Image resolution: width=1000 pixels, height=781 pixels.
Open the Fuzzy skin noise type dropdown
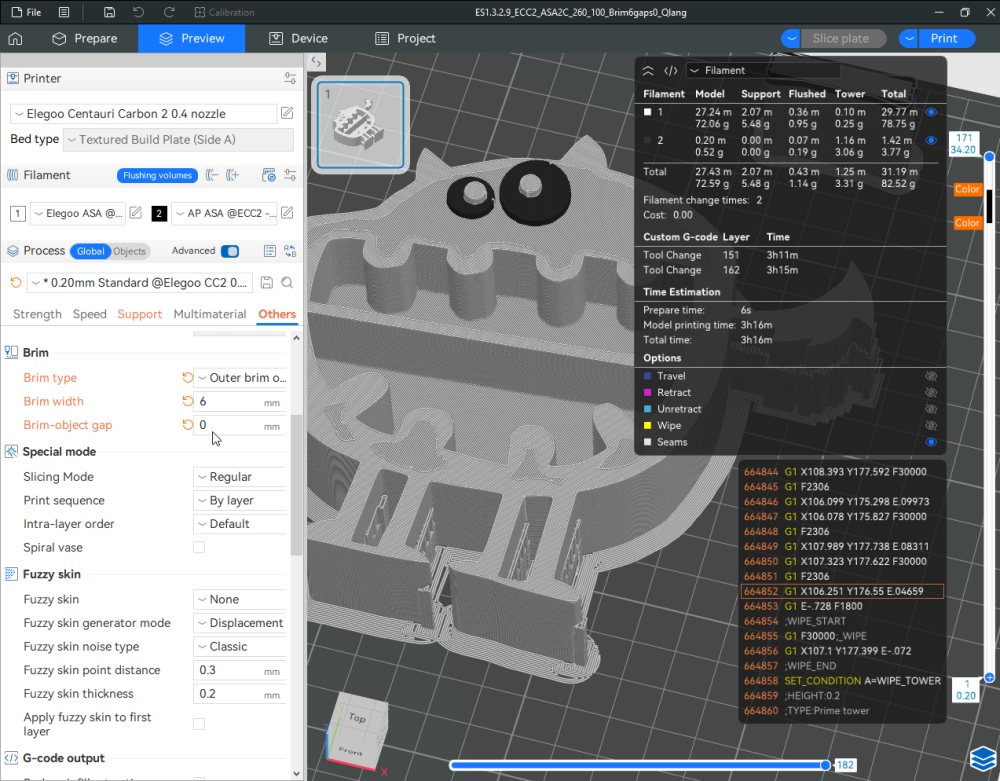tap(241, 647)
